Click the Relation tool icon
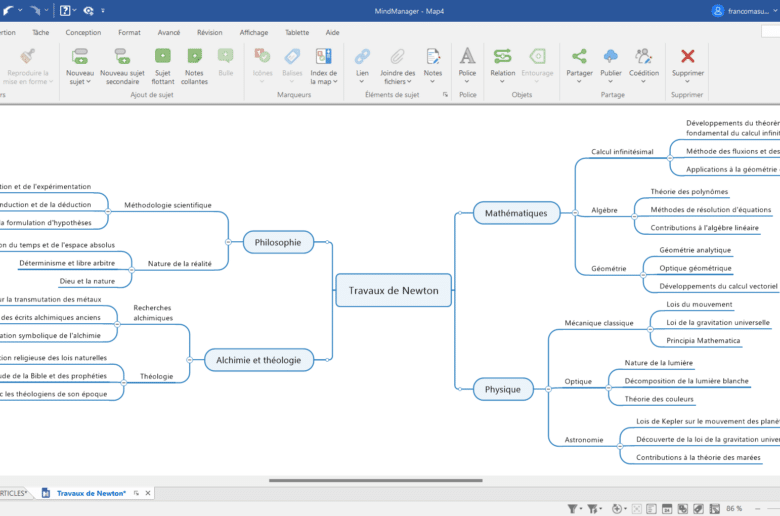The image size is (780, 516). [x=502, y=57]
